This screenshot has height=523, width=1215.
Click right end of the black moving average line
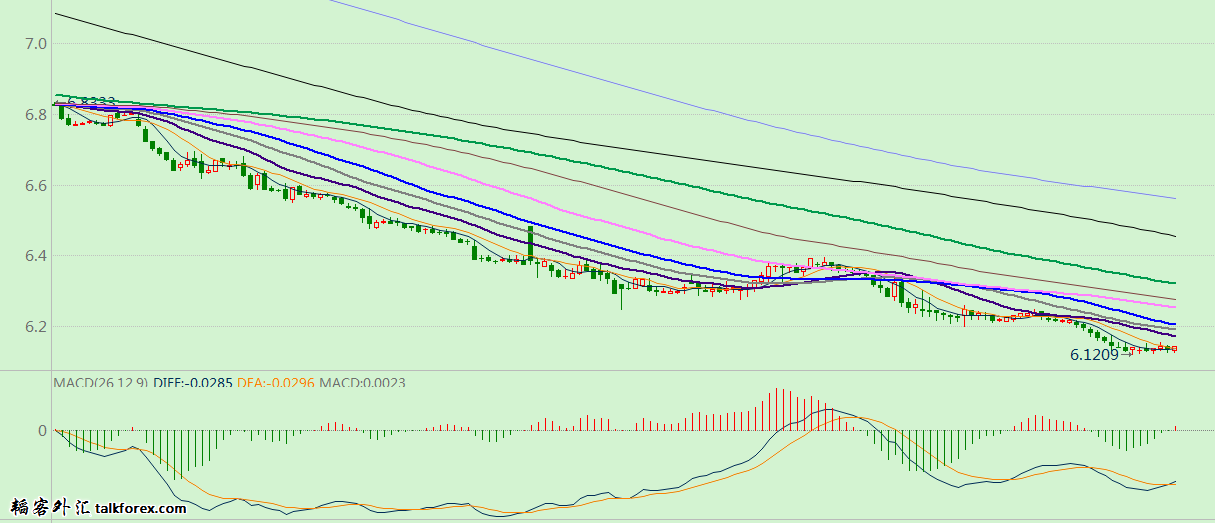coord(1173,236)
